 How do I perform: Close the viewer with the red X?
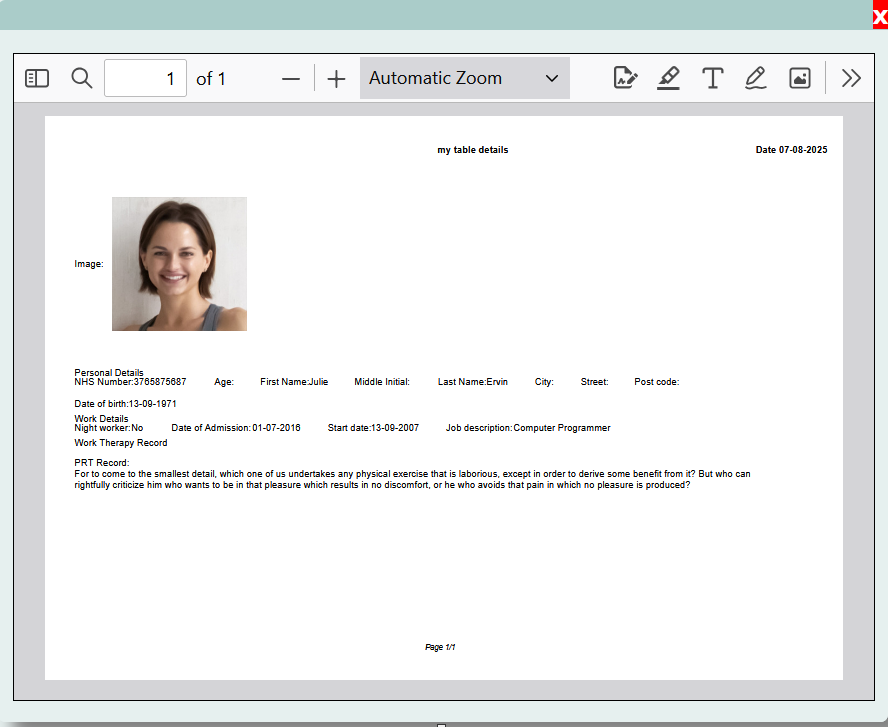[878, 15]
